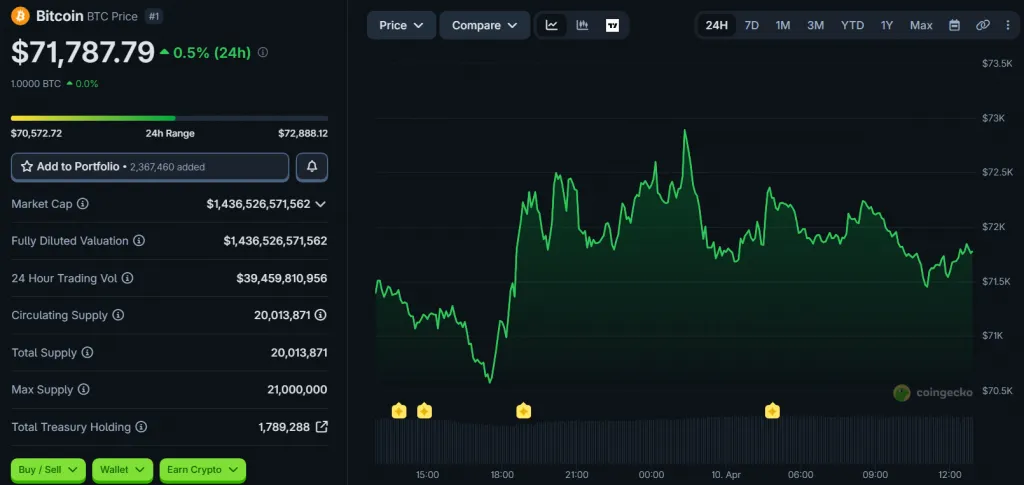Image resolution: width=1024 pixels, height=485 pixels.
Task: Open treasury holding external link icon
Action: (x=321, y=427)
